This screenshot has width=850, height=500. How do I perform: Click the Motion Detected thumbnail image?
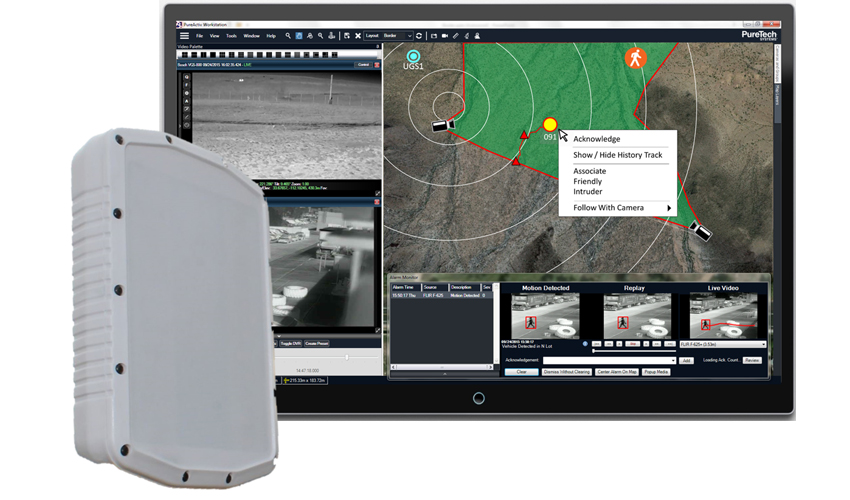pyautogui.click(x=545, y=316)
